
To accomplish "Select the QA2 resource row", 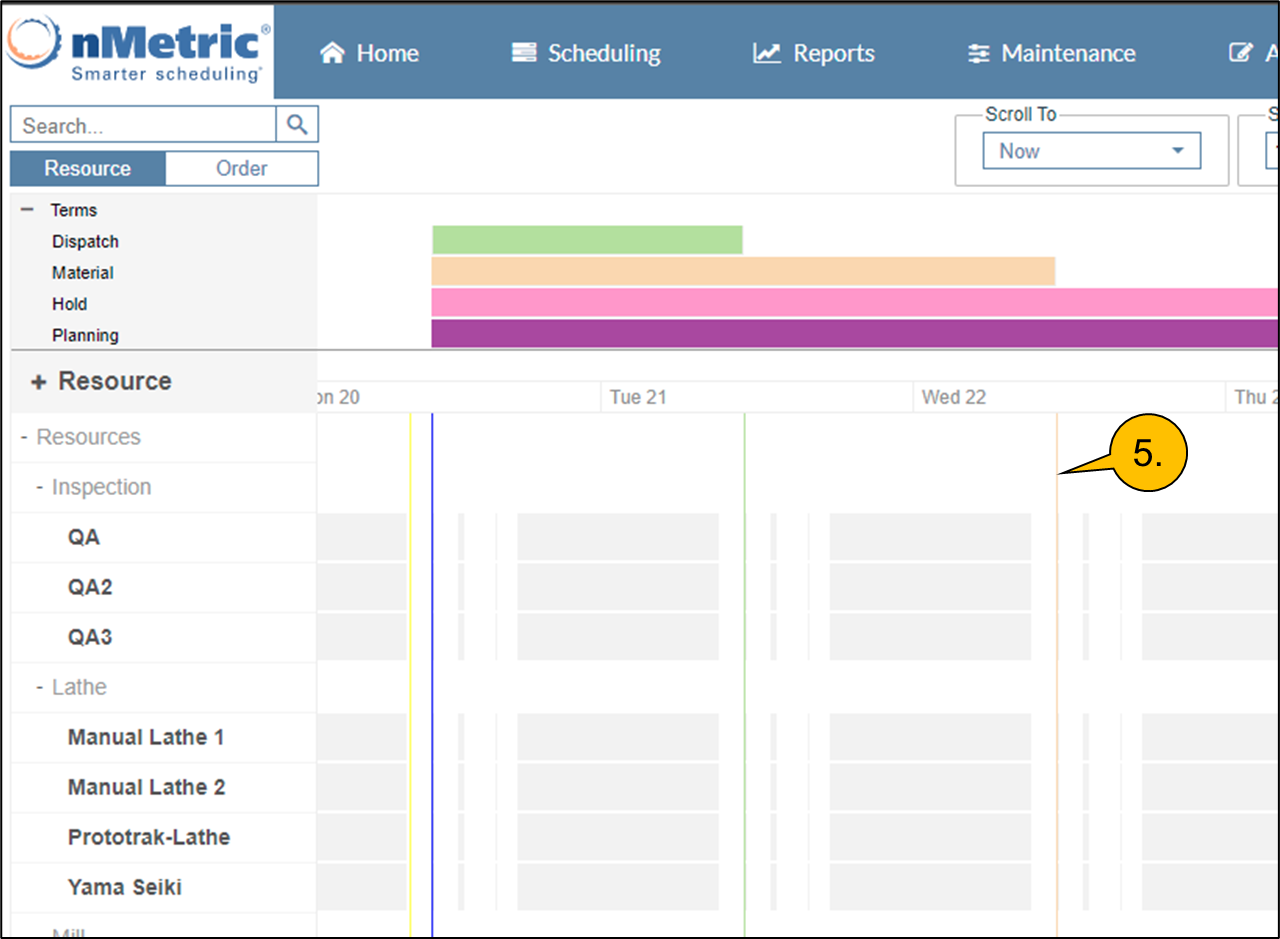I will click(164, 587).
